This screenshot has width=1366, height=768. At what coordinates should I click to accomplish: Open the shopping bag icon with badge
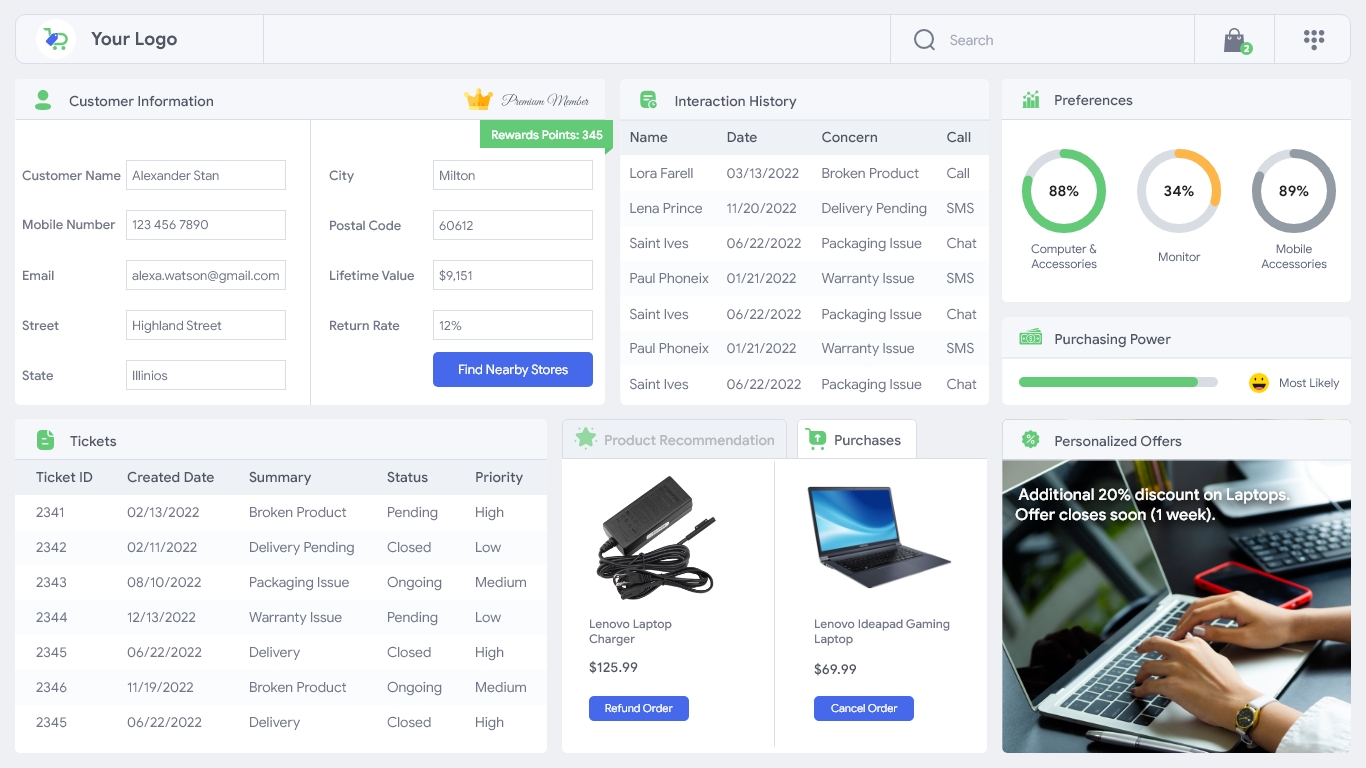click(x=1236, y=40)
